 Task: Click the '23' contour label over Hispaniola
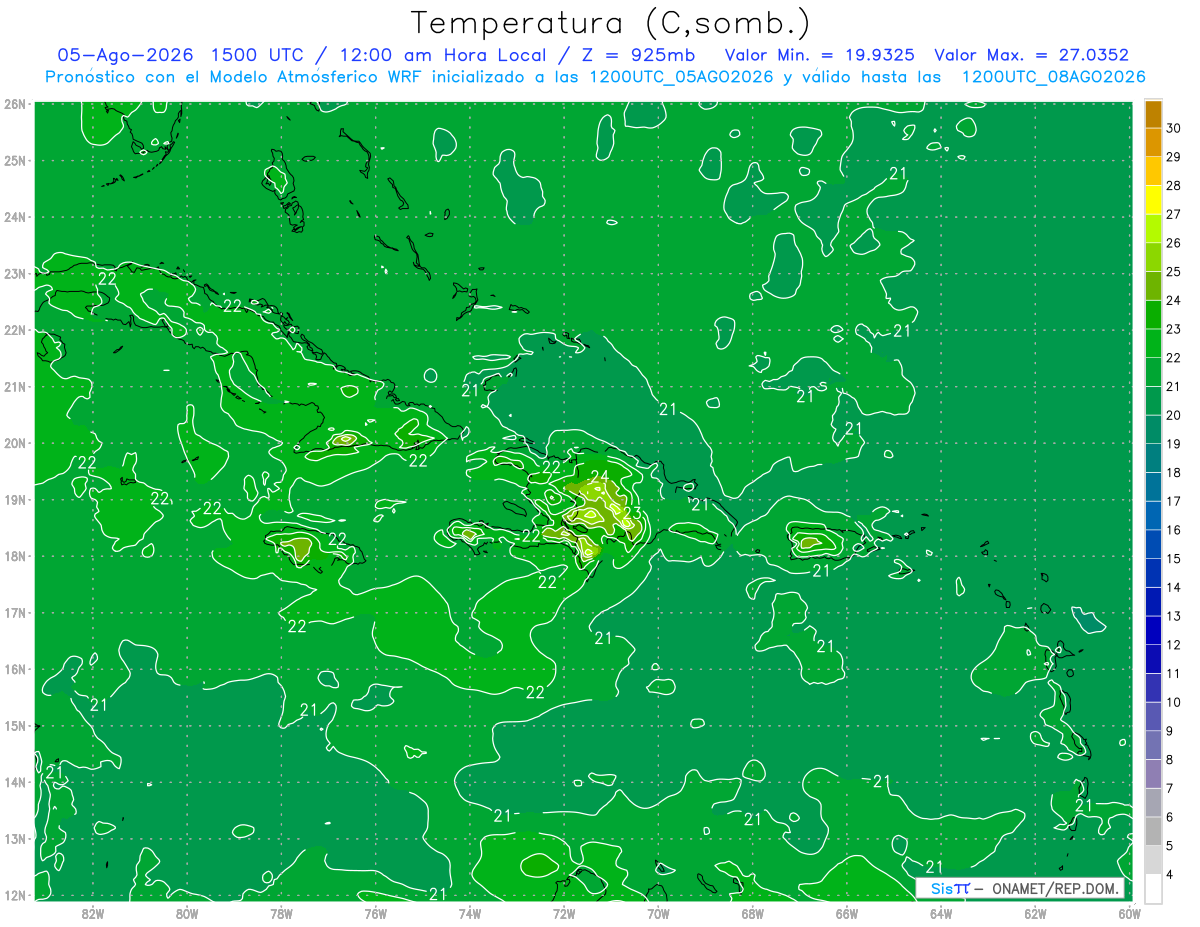click(x=632, y=514)
